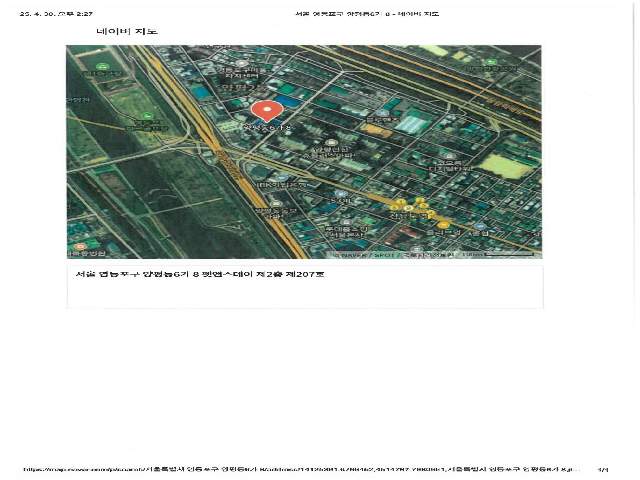Click the yellow sports field on the map's right

507,166
